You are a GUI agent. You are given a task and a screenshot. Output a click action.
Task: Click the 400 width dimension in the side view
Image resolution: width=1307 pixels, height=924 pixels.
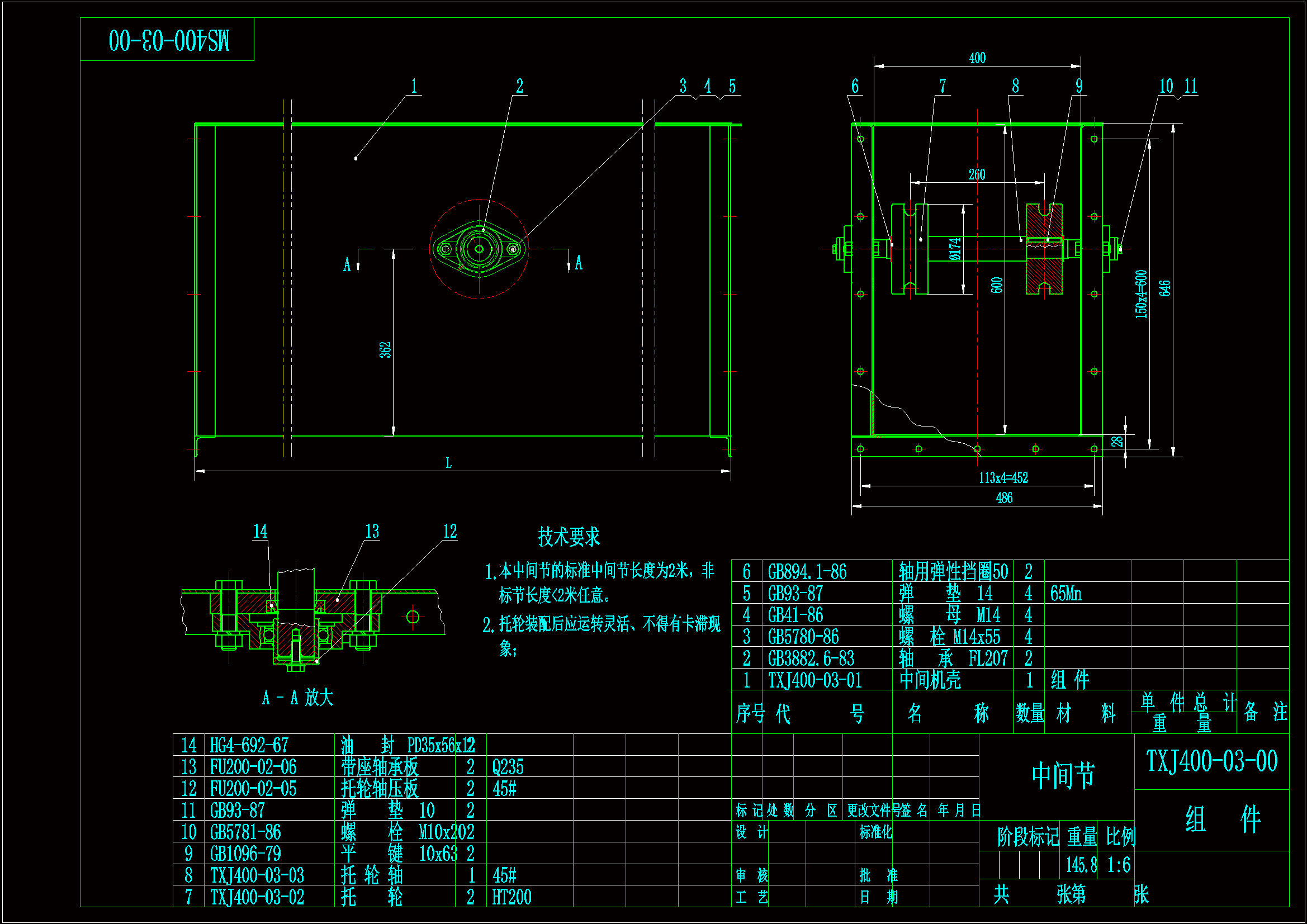point(977,58)
